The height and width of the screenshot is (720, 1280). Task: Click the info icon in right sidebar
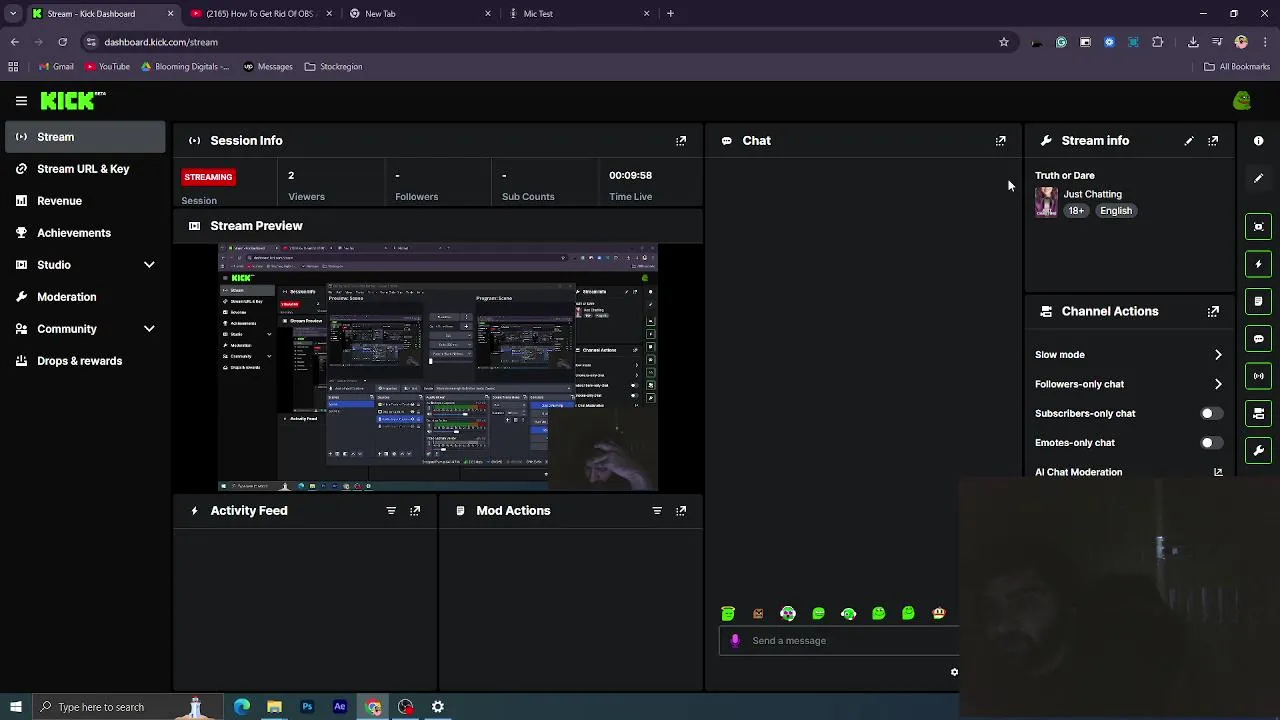[1259, 141]
